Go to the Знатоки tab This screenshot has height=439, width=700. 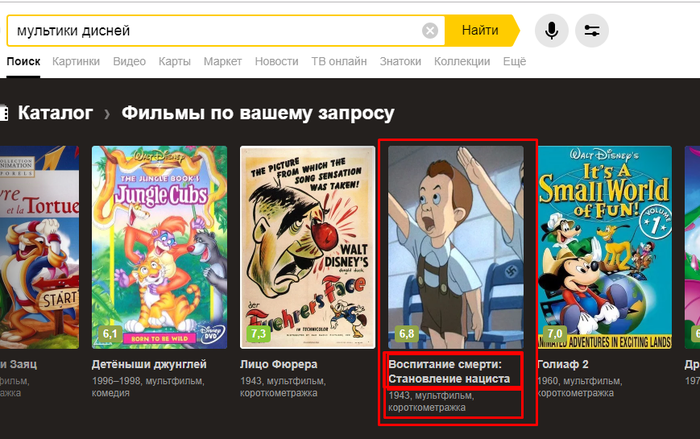click(x=400, y=62)
